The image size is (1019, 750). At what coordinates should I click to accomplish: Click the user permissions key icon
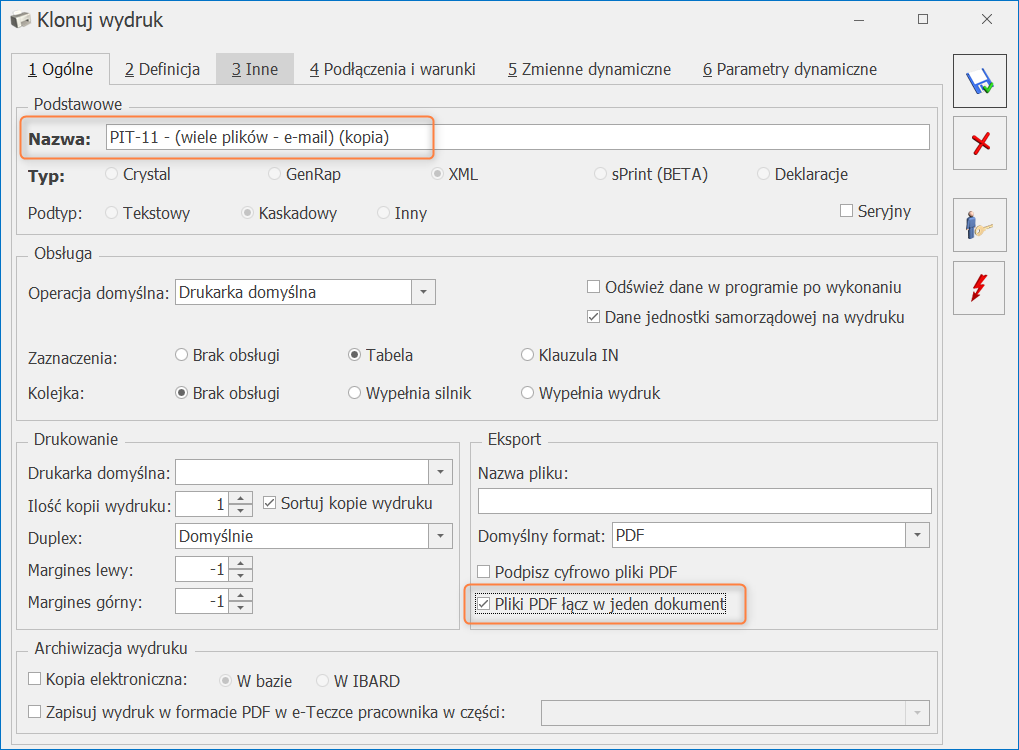click(980, 224)
